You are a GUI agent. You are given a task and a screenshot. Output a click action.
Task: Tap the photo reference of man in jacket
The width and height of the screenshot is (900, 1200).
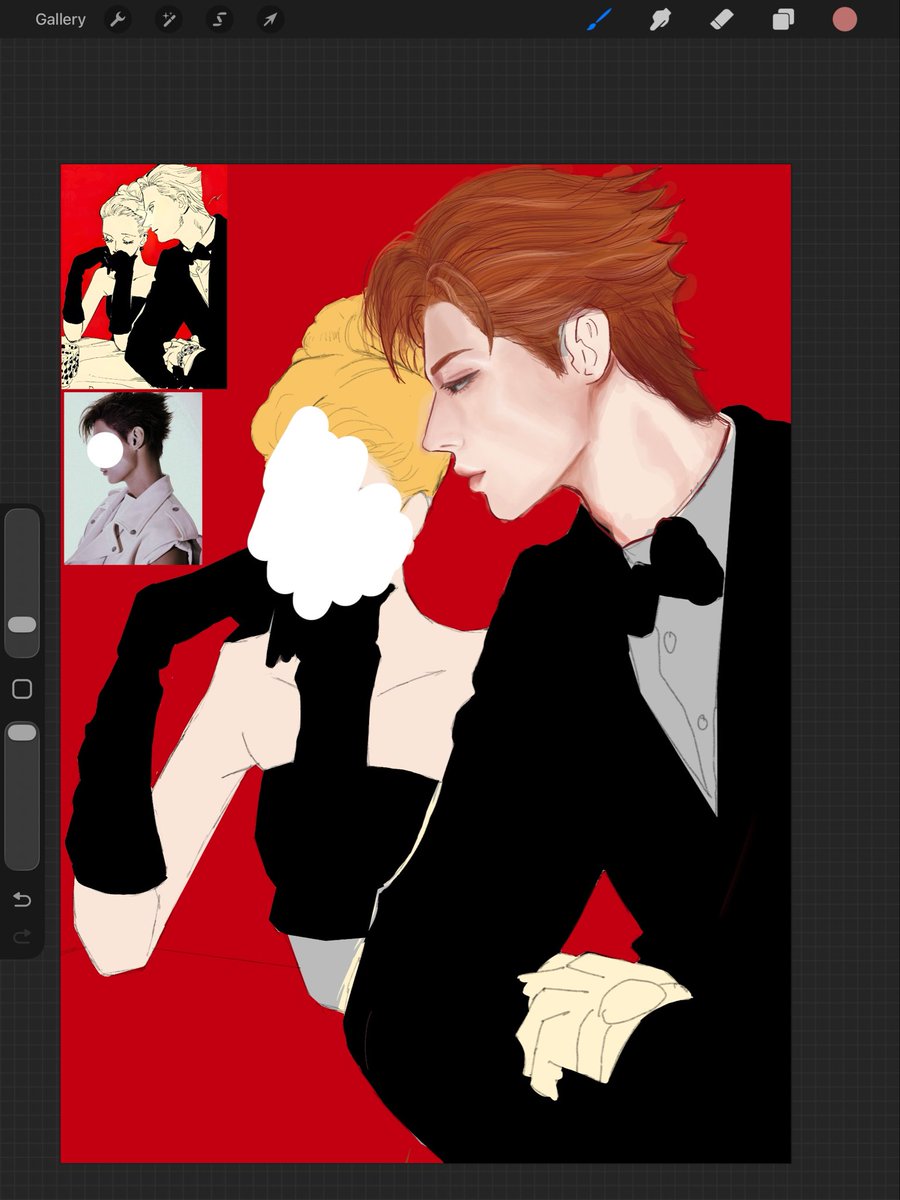coord(133,478)
